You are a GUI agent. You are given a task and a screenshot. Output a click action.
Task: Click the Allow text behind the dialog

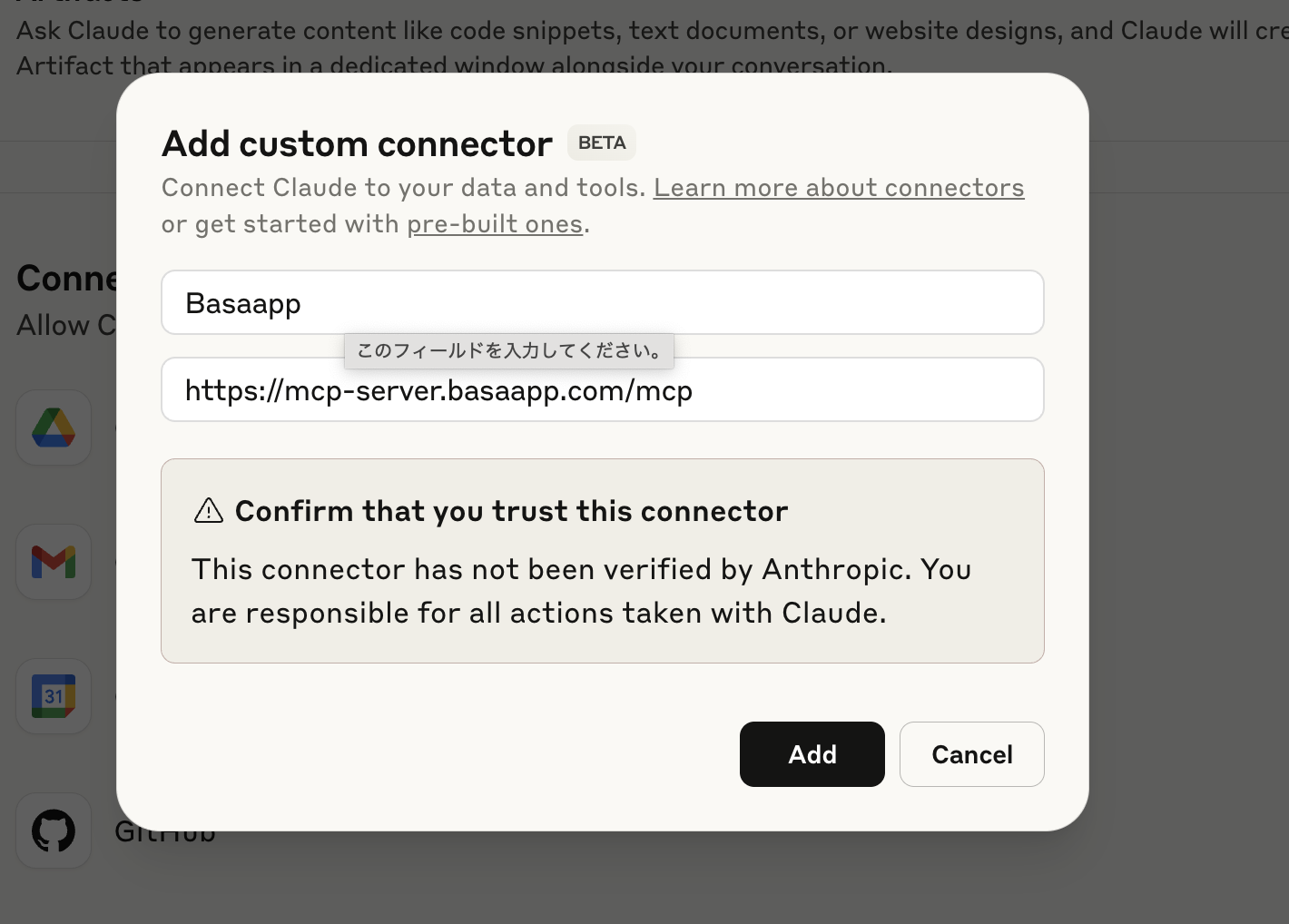65,325
